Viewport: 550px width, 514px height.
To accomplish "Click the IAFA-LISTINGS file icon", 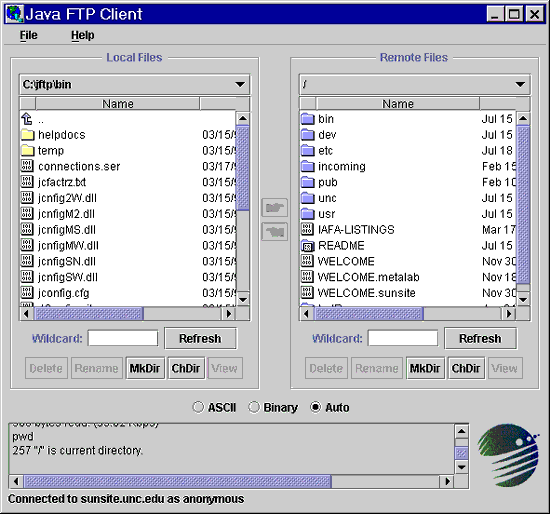I will pyautogui.click(x=307, y=229).
